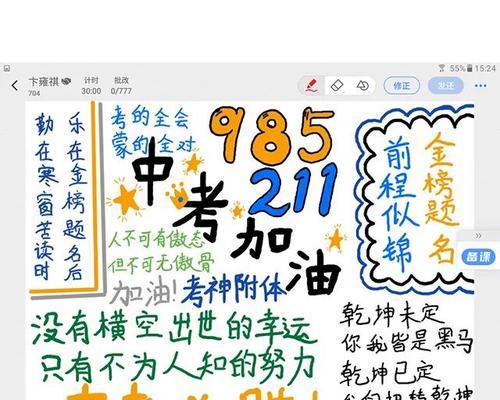Screen dimensions: 500x400
Task: Select the eraser tool
Action: [337, 86]
